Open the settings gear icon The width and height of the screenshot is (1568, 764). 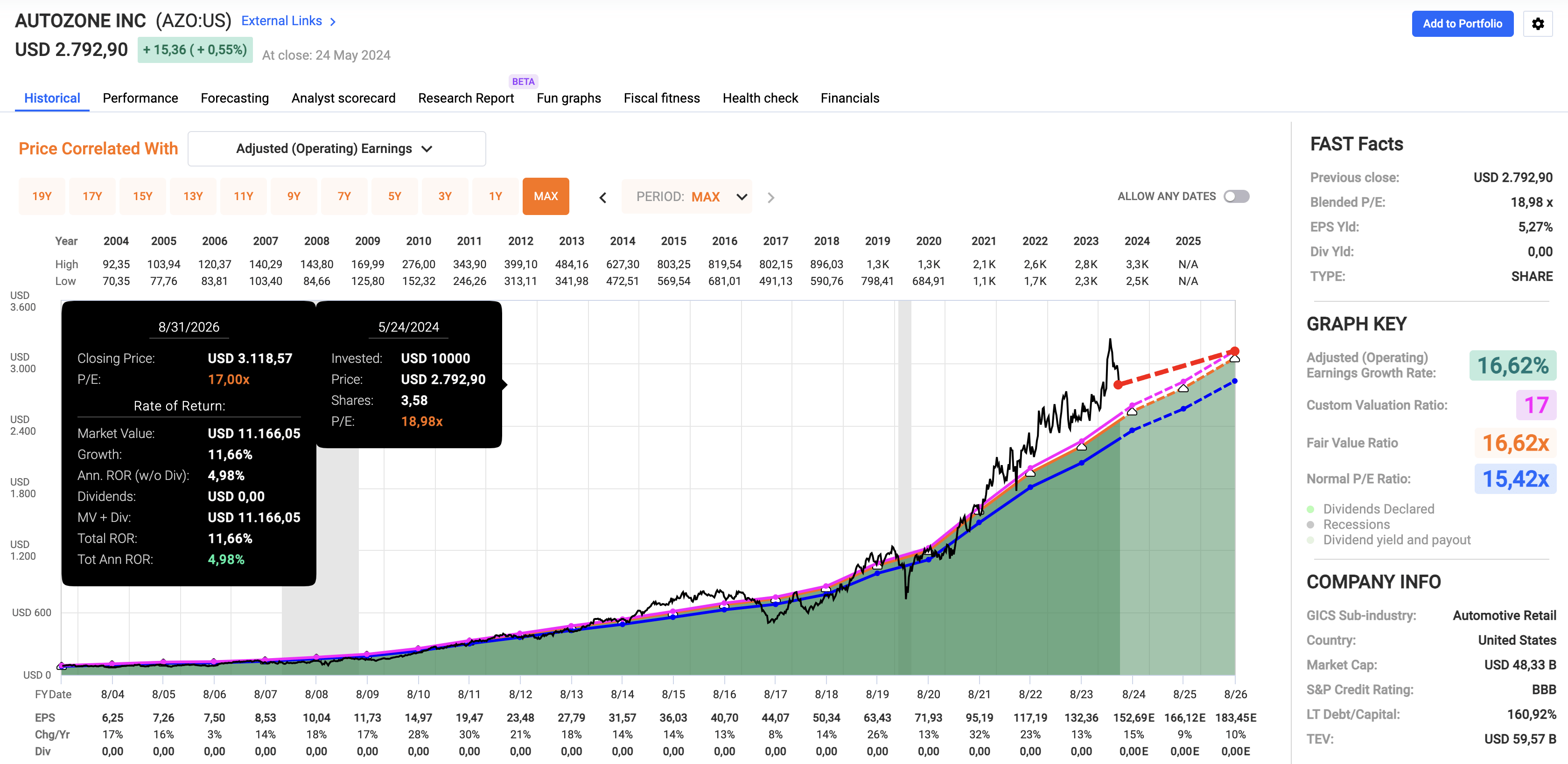pyautogui.click(x=1538, y=24)
